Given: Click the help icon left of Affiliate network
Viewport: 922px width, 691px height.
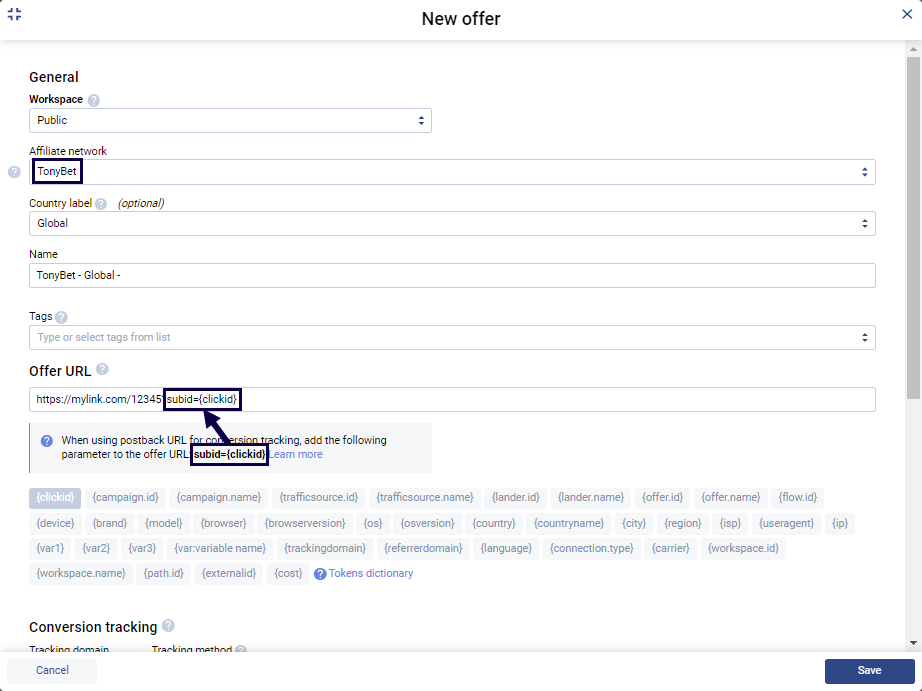Looking at the screenshot, I should 14,172.
